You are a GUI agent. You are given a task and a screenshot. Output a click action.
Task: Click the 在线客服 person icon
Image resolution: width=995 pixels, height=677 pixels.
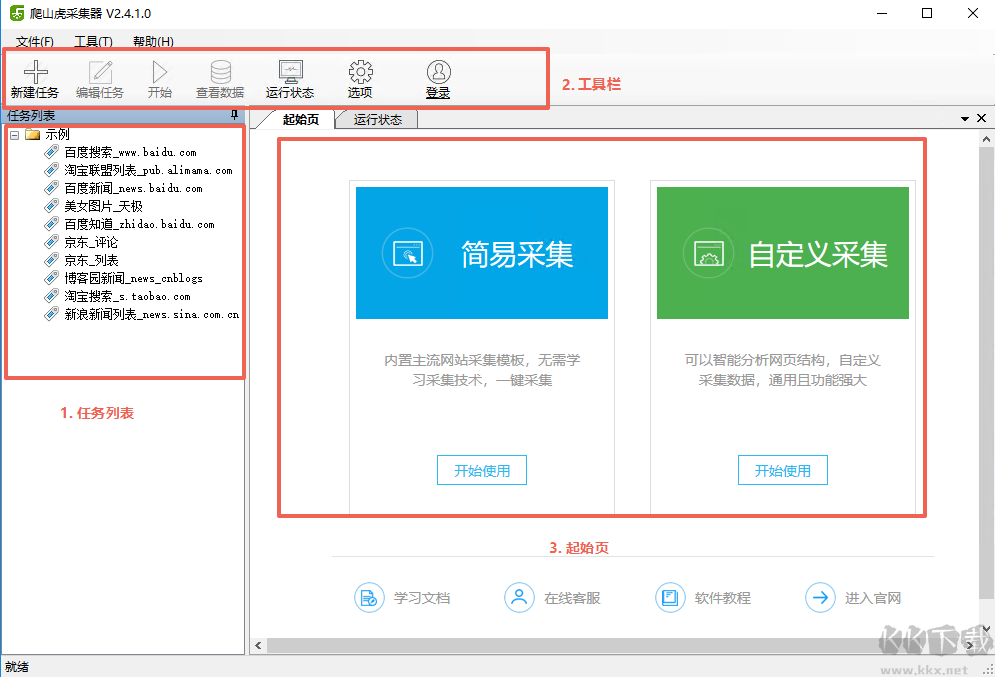519,598
